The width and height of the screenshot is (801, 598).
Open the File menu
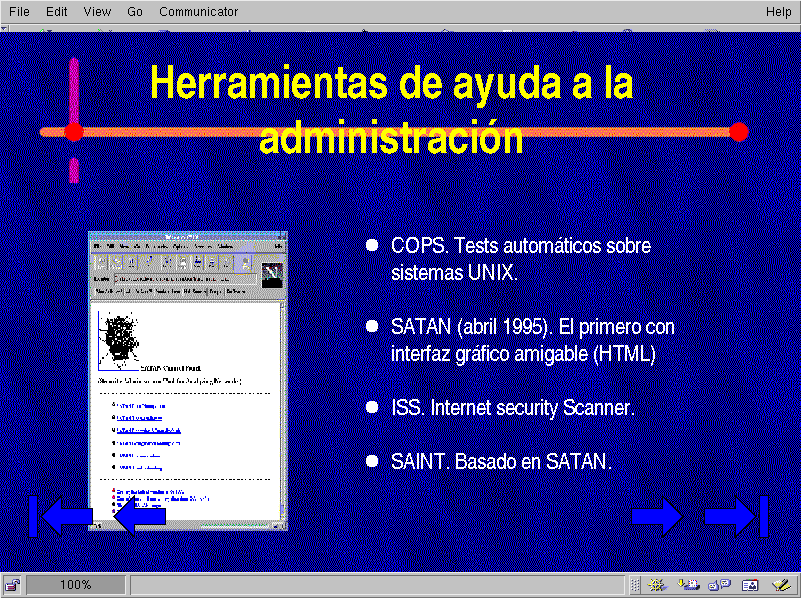[19, 12]
